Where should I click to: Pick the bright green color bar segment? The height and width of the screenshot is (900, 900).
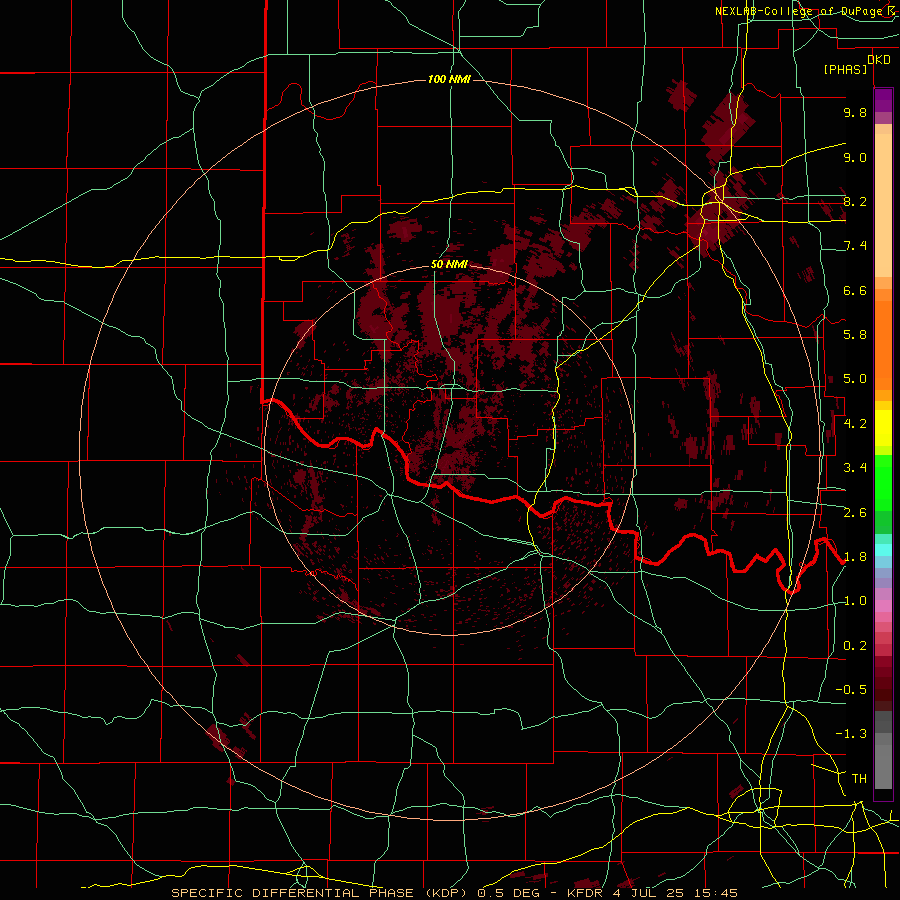(883, 482)
